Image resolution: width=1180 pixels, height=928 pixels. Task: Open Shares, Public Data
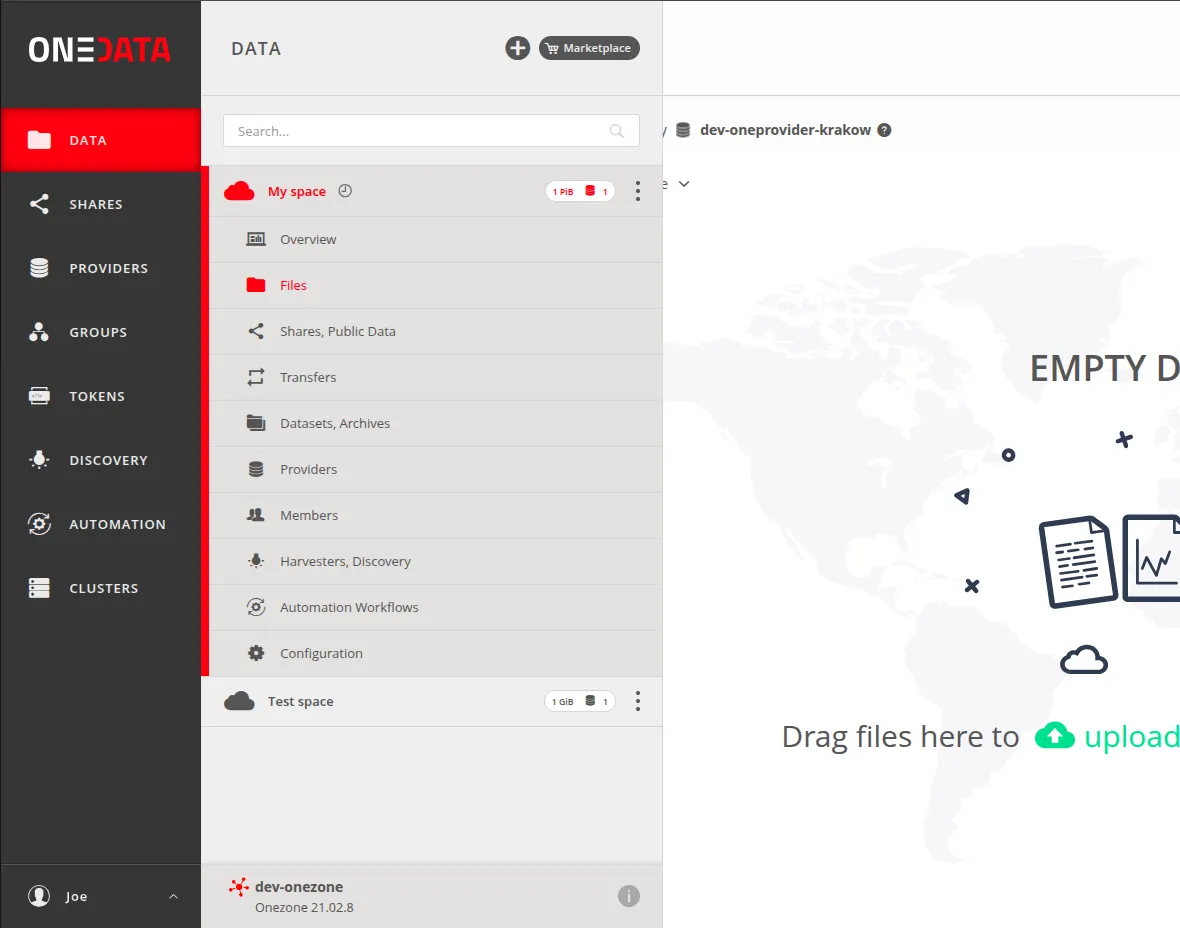click(436, 331)
